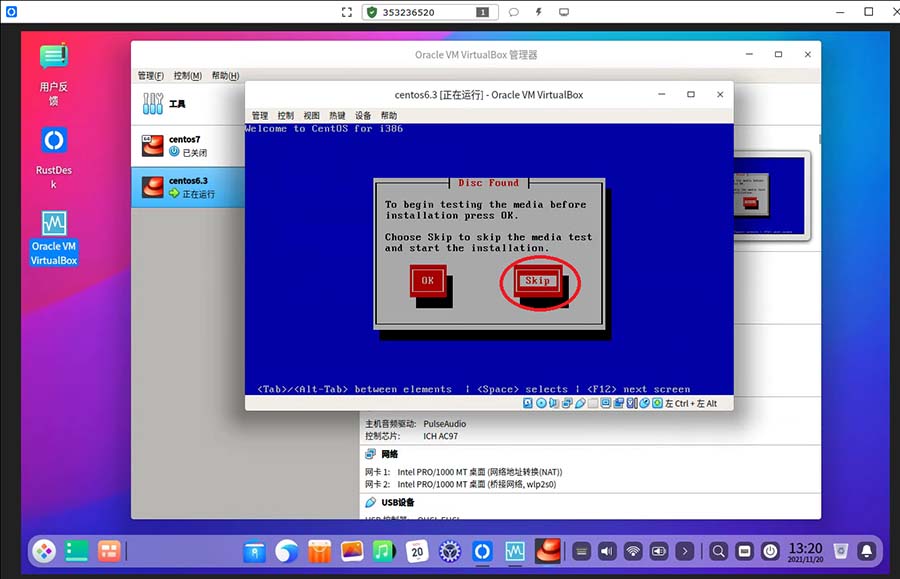
Task: Open the 控制(M) menu in VirtualBox Manager
Action: click(x=187, y=76)
